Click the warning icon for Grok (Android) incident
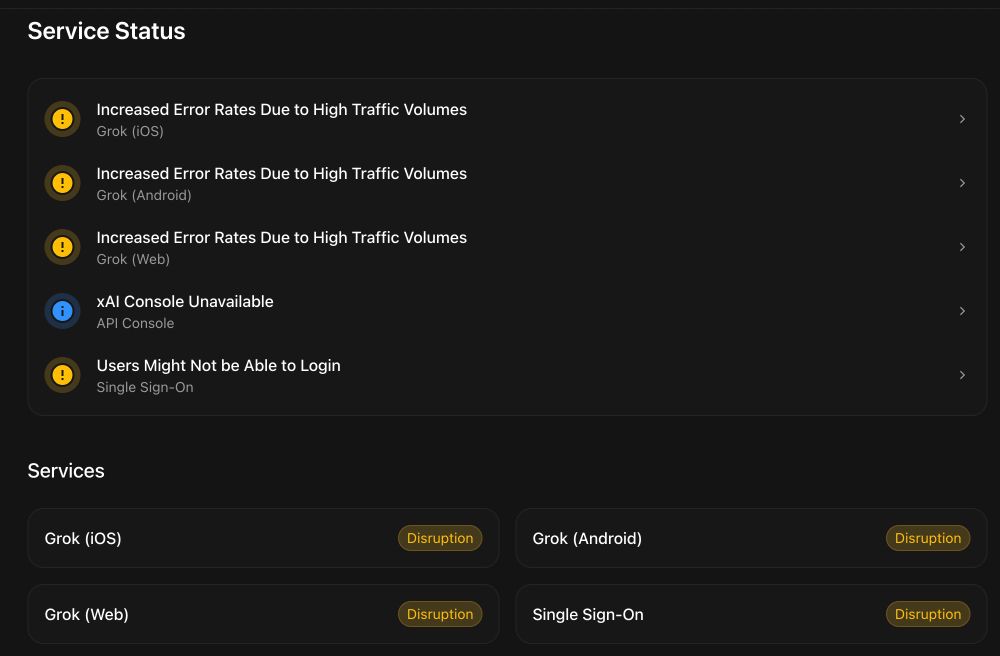The width and height of the screenshot is (1000, 656). tap(62, 183)
